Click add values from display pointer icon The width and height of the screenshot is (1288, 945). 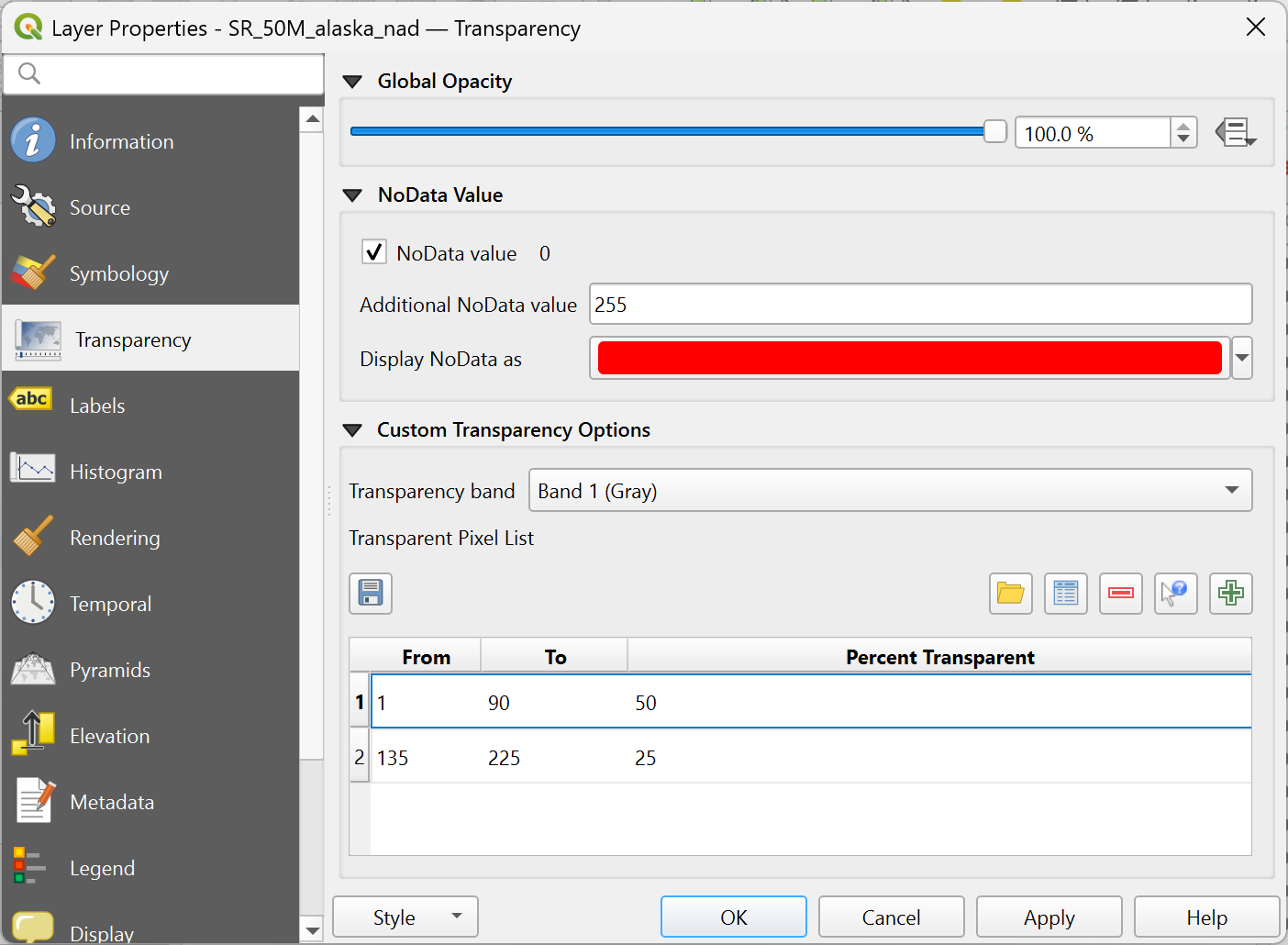pyautogui.click(x=1175, y=594)
